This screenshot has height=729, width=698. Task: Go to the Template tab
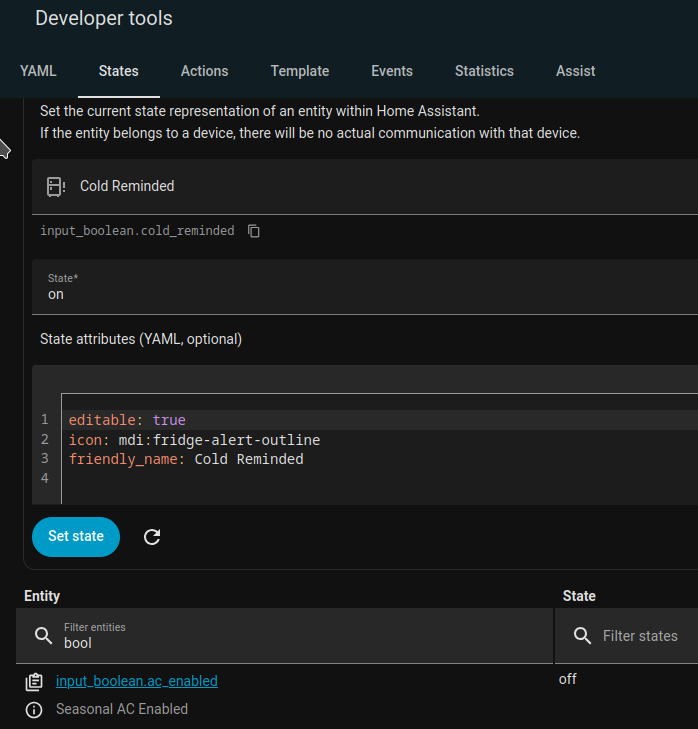point(299,71)
